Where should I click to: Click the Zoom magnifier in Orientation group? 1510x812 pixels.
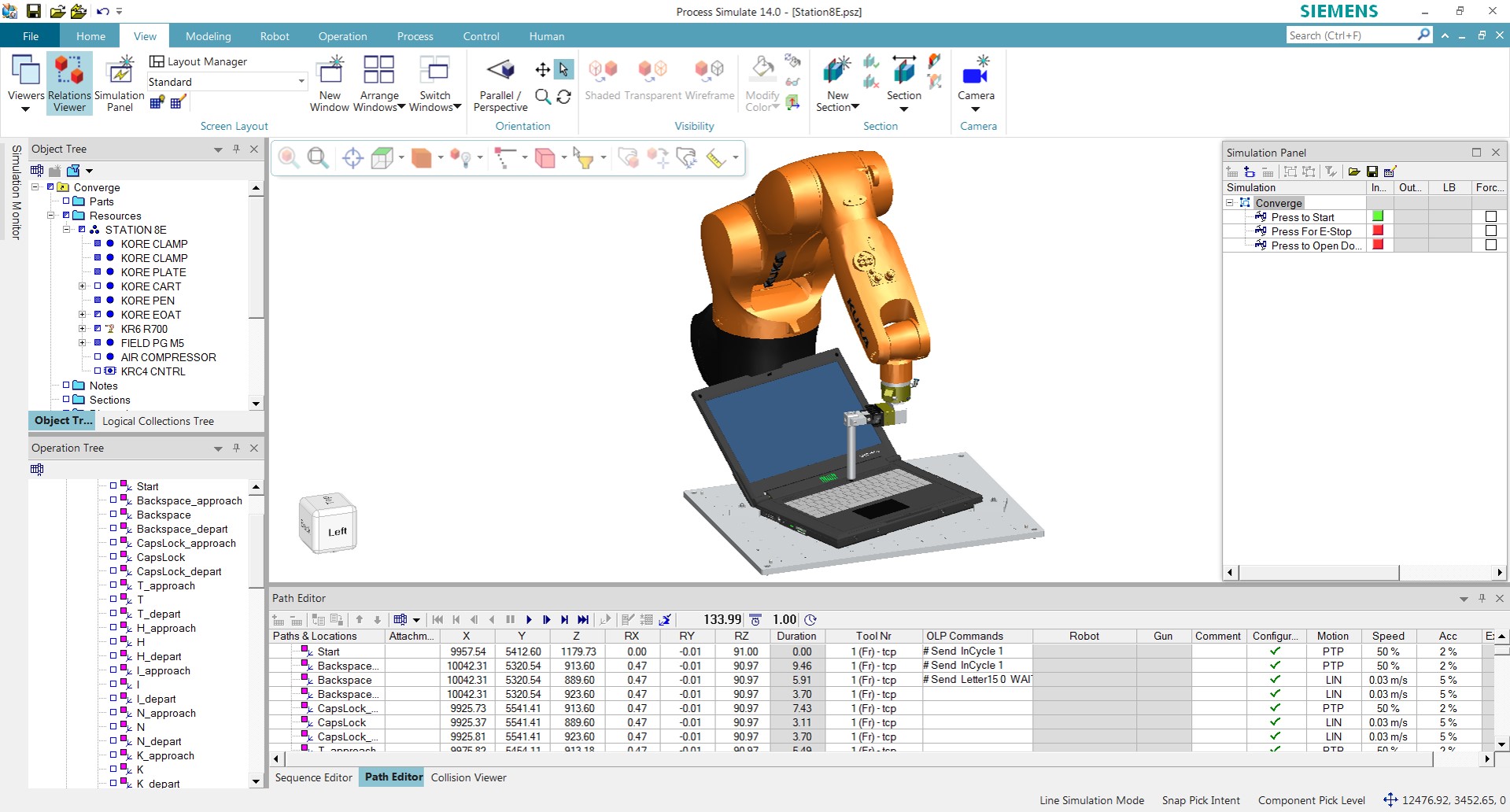click(x=542, y=97)
